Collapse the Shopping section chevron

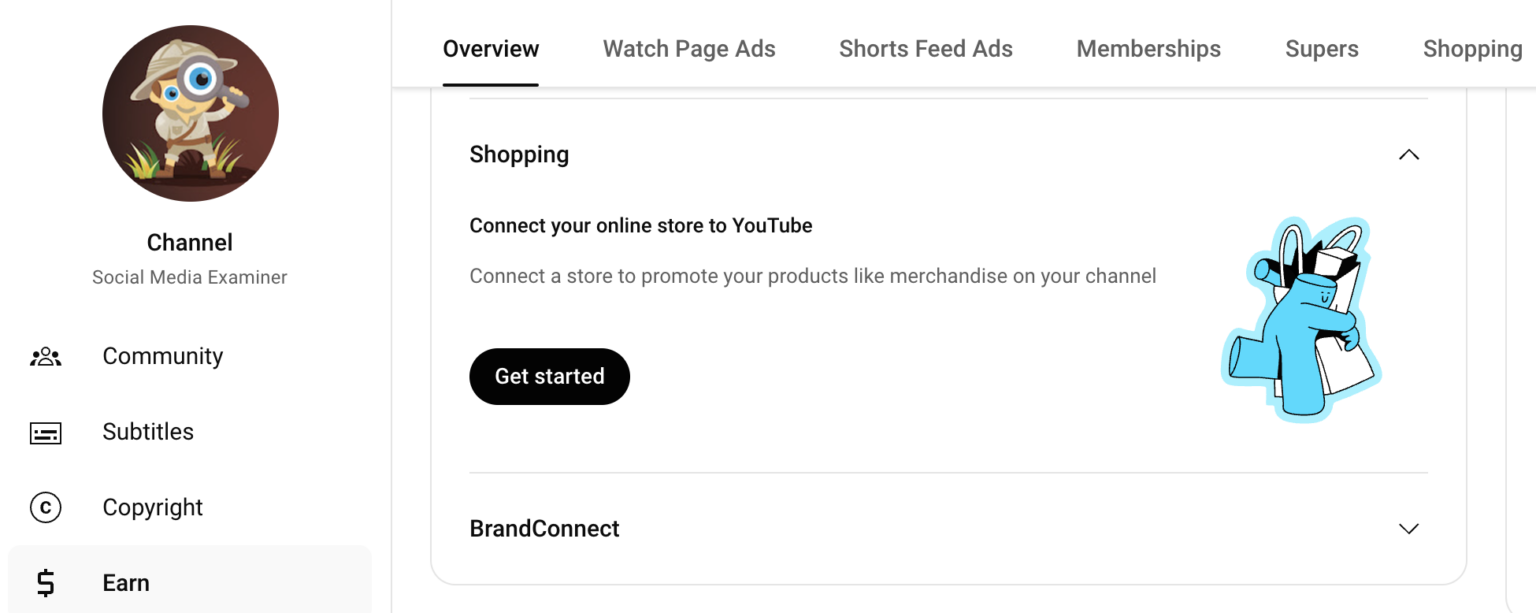tap(1409, 155)
